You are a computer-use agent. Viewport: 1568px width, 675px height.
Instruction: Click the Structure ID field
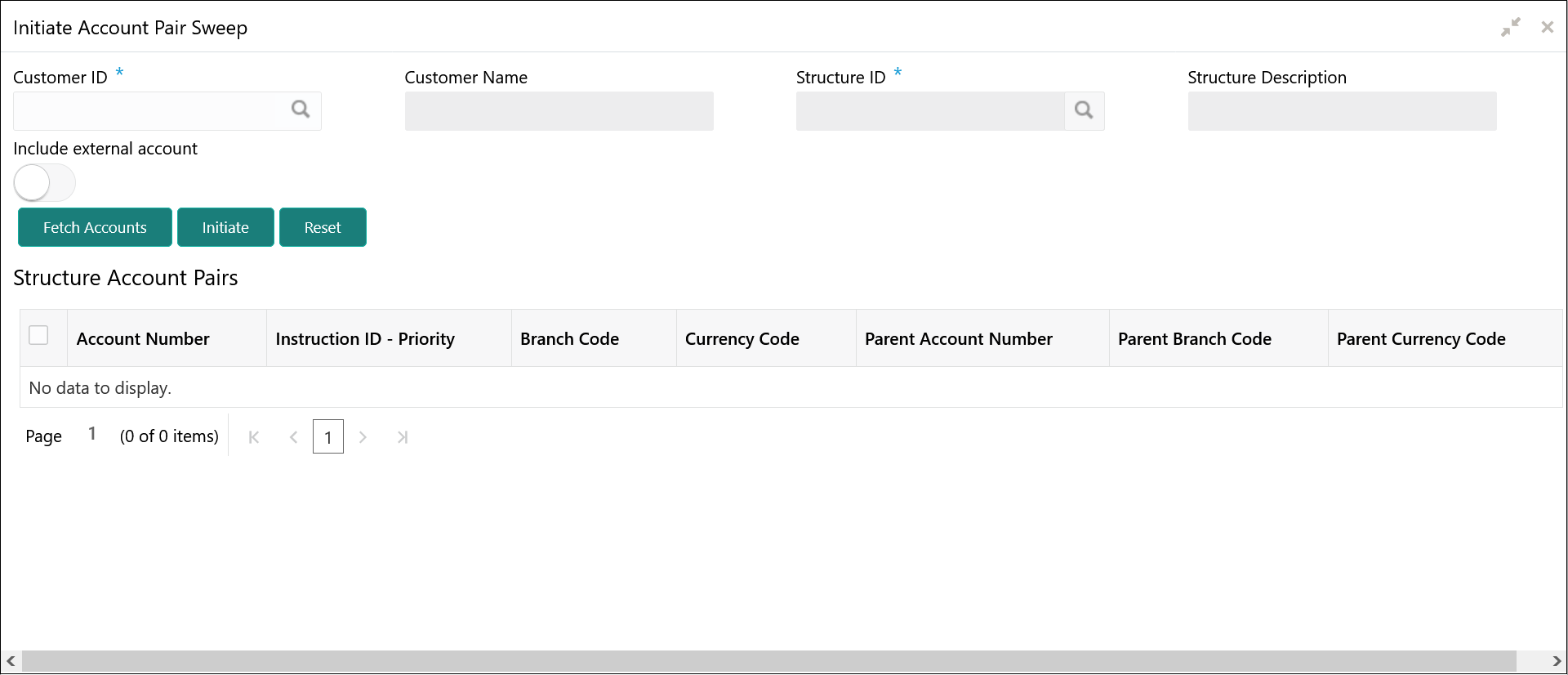click(x=930, y=110)
